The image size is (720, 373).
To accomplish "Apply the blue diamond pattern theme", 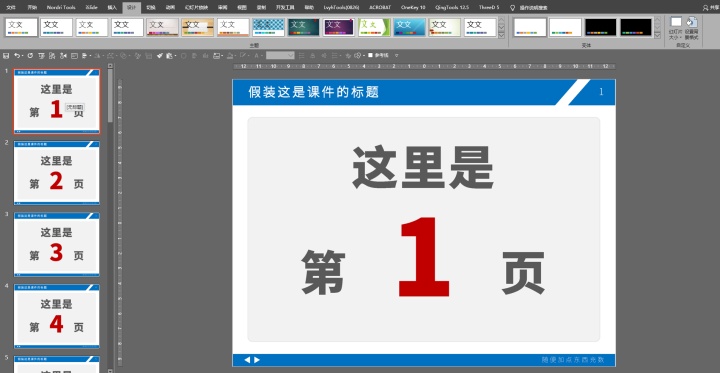I will coord(268,27).
